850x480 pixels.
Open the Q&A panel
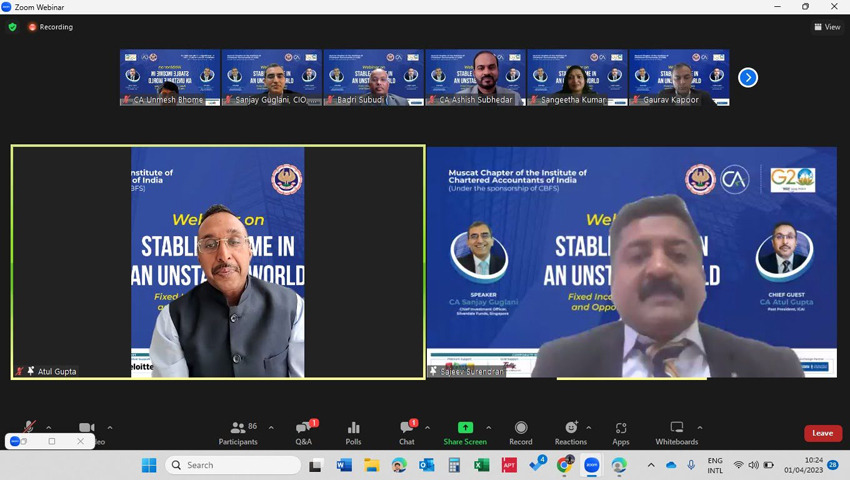click(303, 431)
